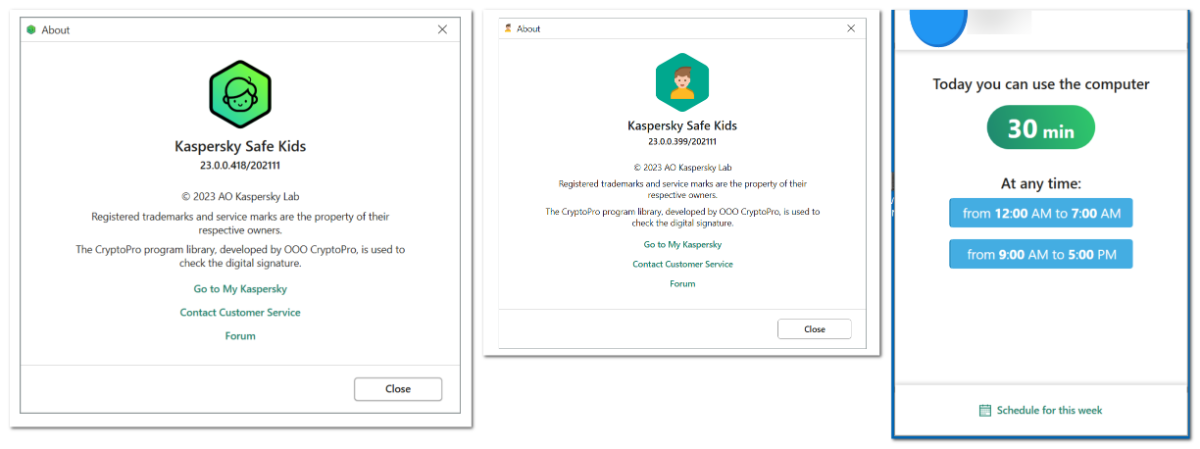Select the 9:00 AM to 5:00 PM time slot

[1040, 255]
